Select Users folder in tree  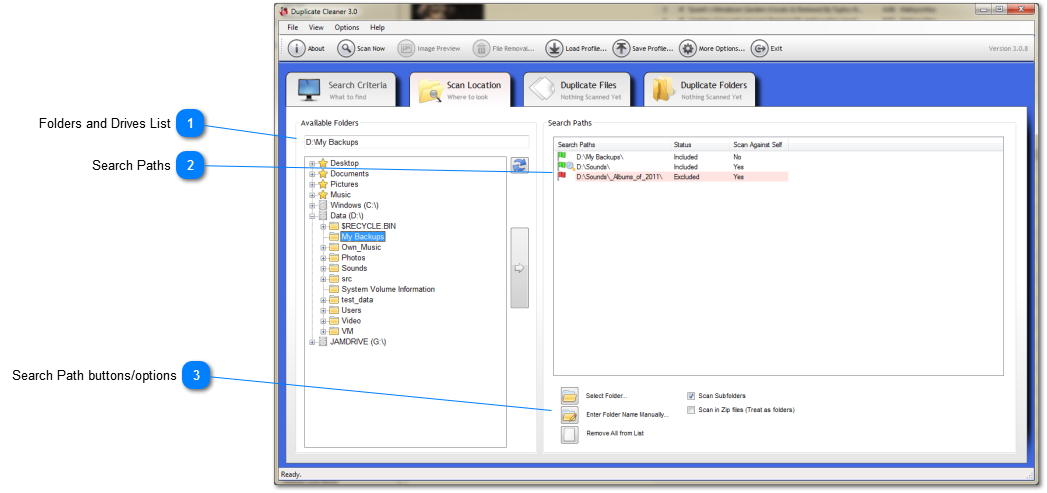click(351, 311)
